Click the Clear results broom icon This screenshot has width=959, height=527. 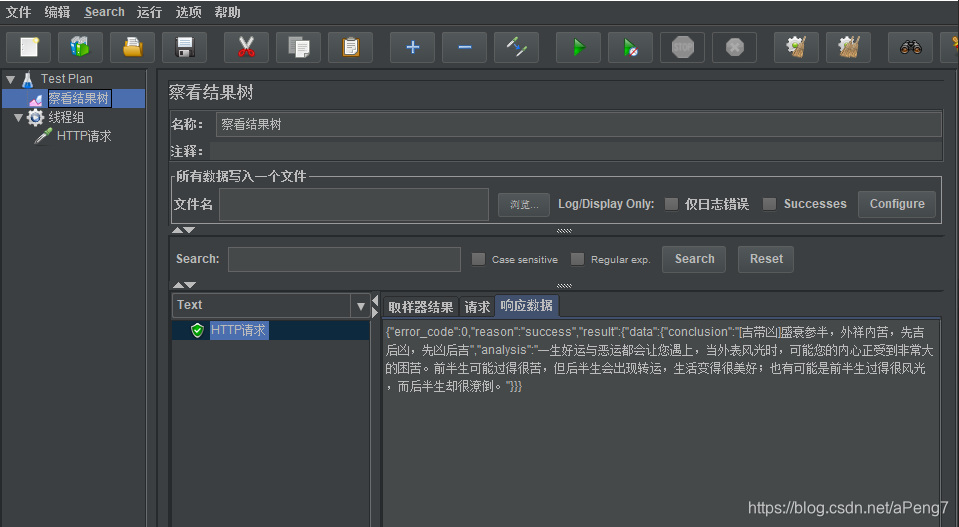point(796,47)
